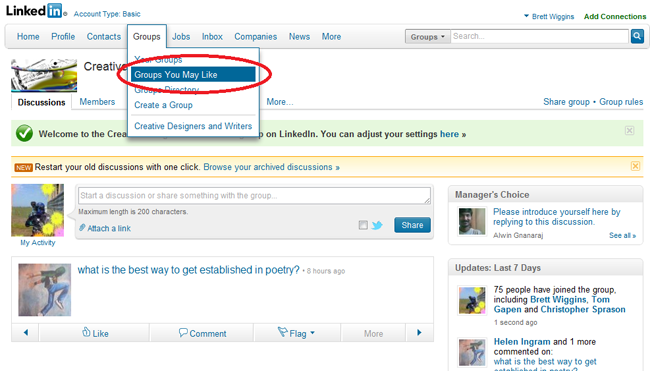Switch to the Members tab

pos(97,102)
